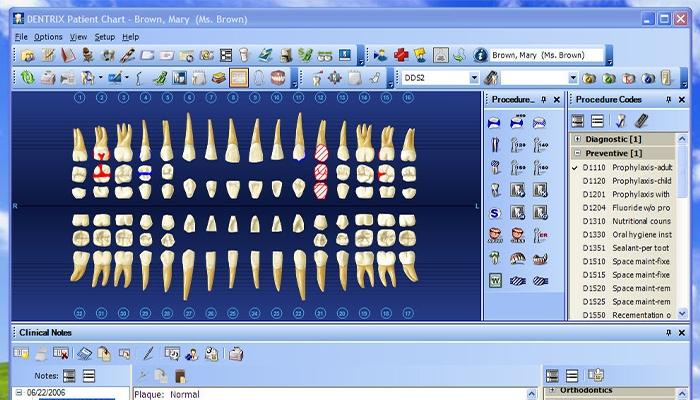
Task: Pin the Clinical Notes panel
Action: 668,333
